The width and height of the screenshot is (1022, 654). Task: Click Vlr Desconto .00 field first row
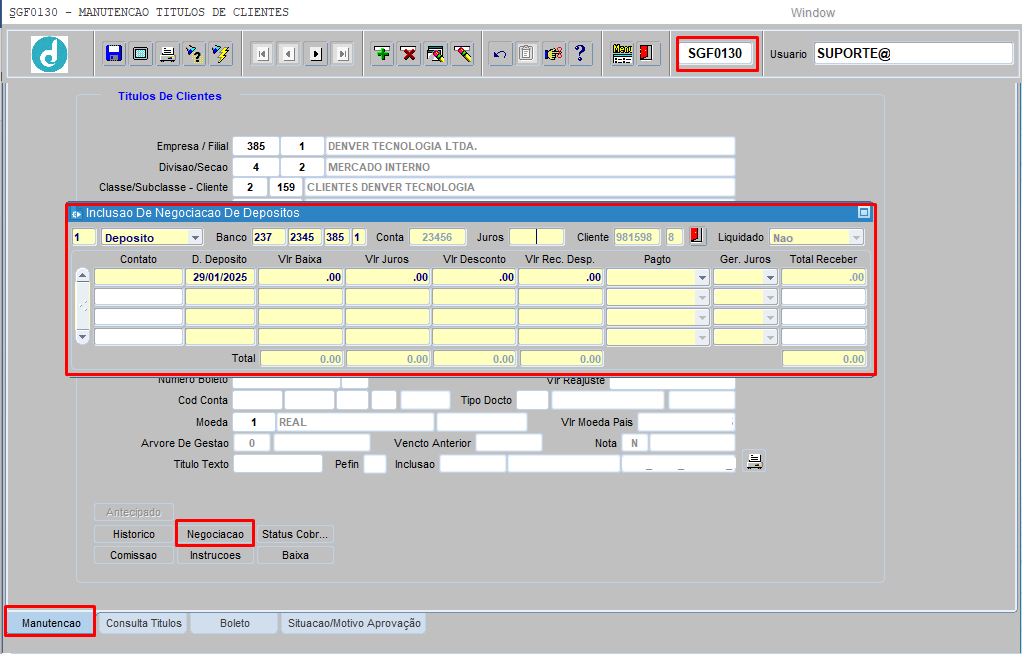(x=474, y=277)
